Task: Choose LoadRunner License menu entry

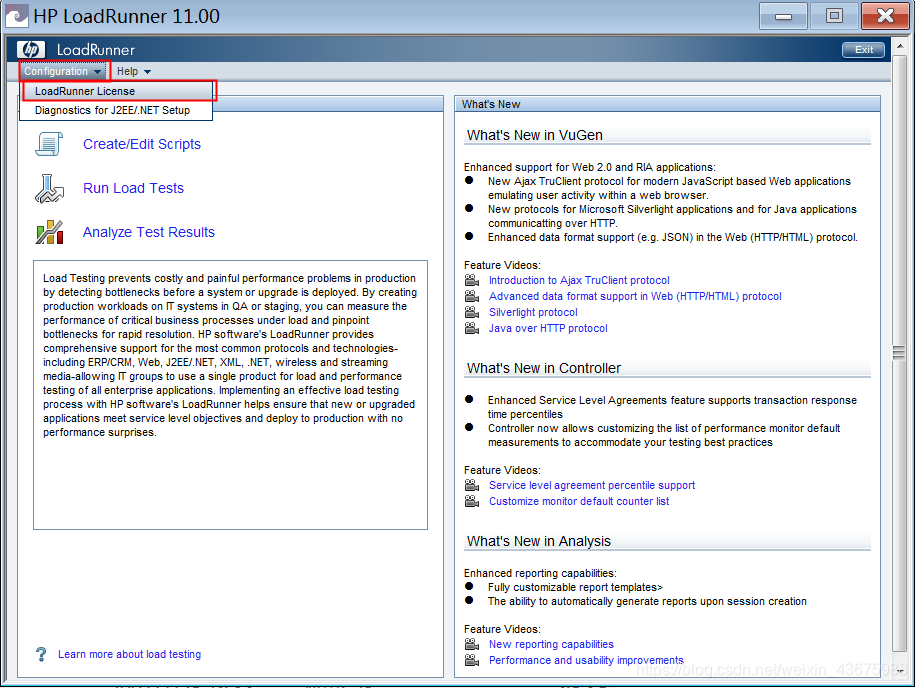Action: point(117,91)
